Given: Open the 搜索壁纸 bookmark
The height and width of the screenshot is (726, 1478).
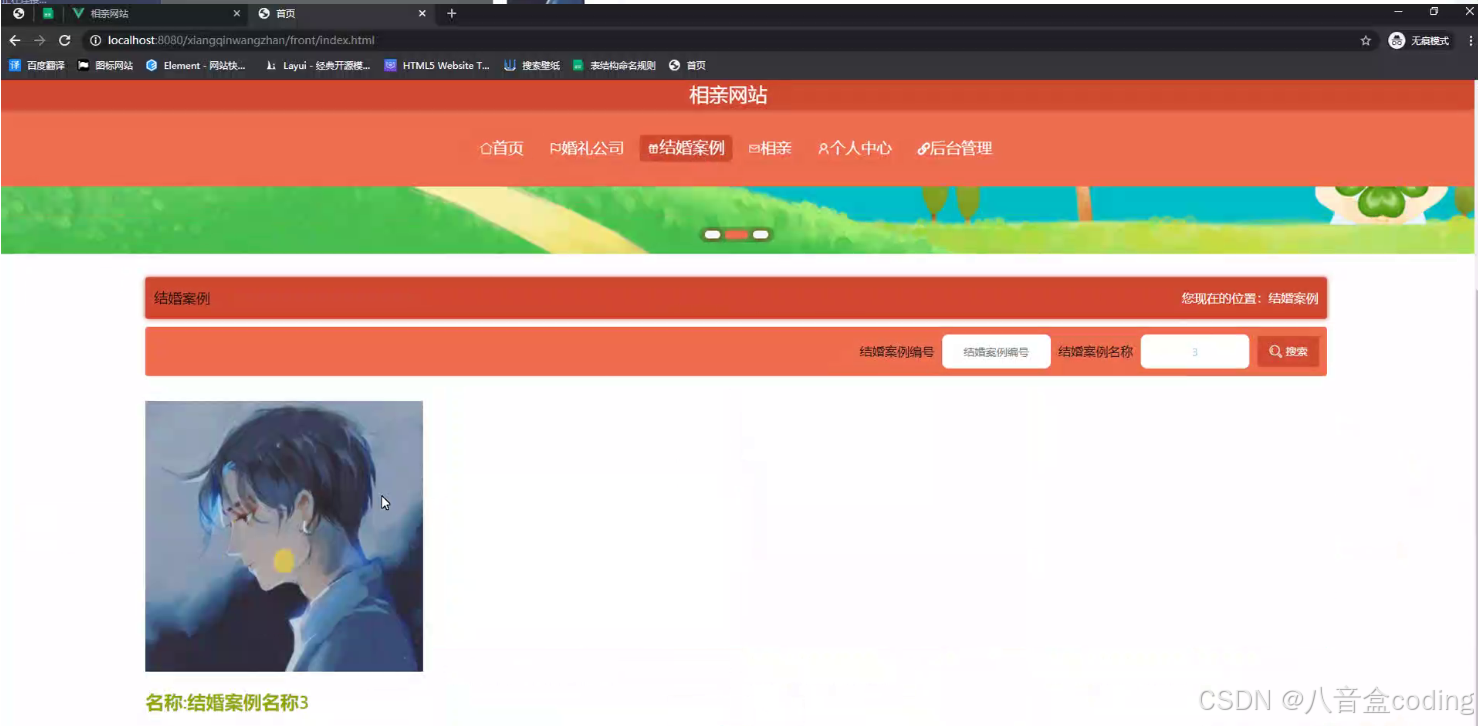Looking at the screenshot, I should [532, 66].
